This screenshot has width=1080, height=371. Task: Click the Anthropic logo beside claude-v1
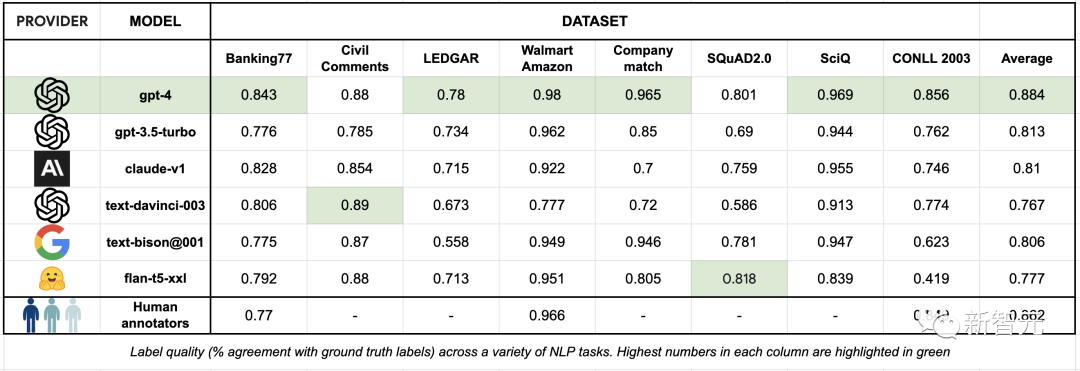(52, 169)
